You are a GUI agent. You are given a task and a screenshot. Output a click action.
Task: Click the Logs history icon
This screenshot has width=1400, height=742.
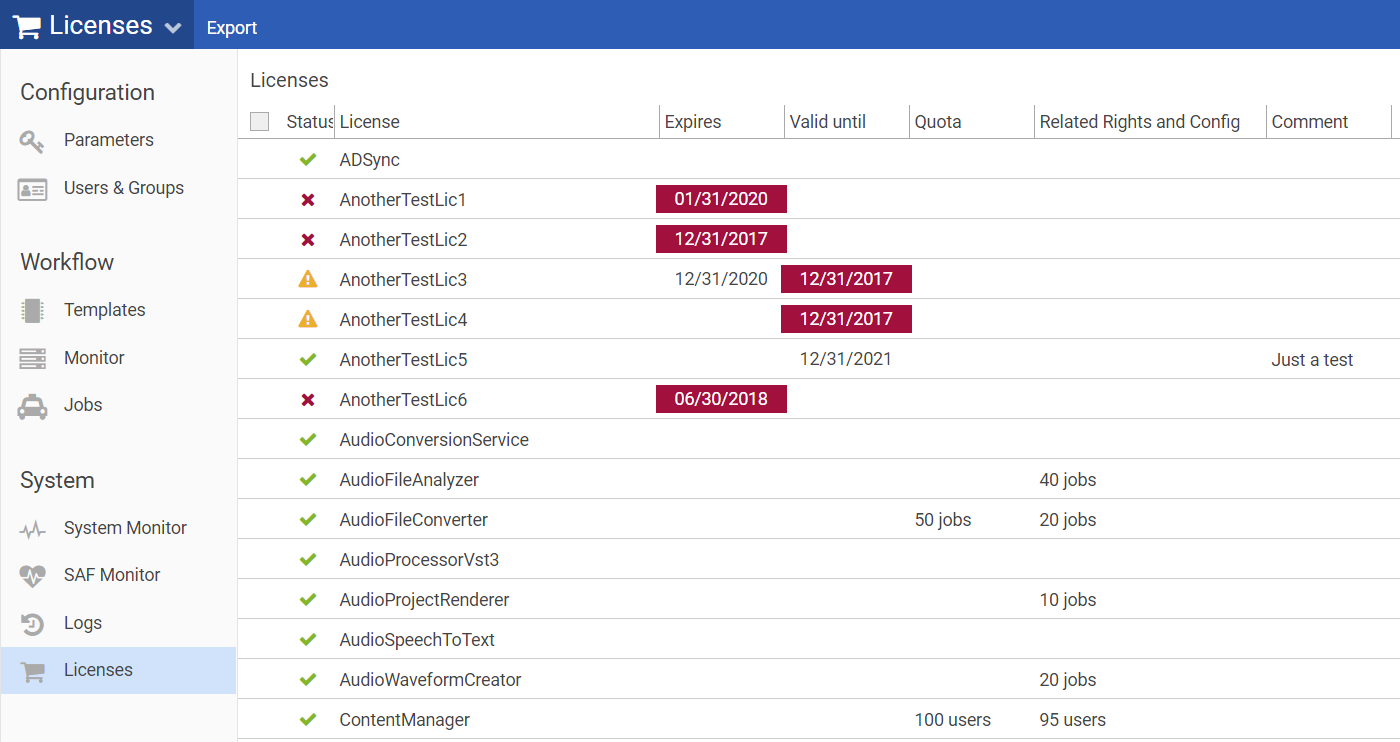click(32, 624)
